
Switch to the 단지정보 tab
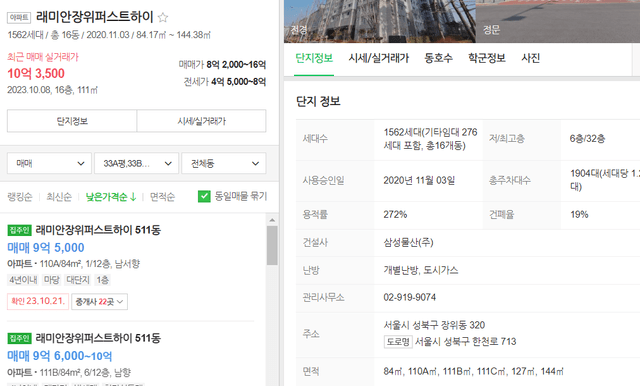click(314, 58)
